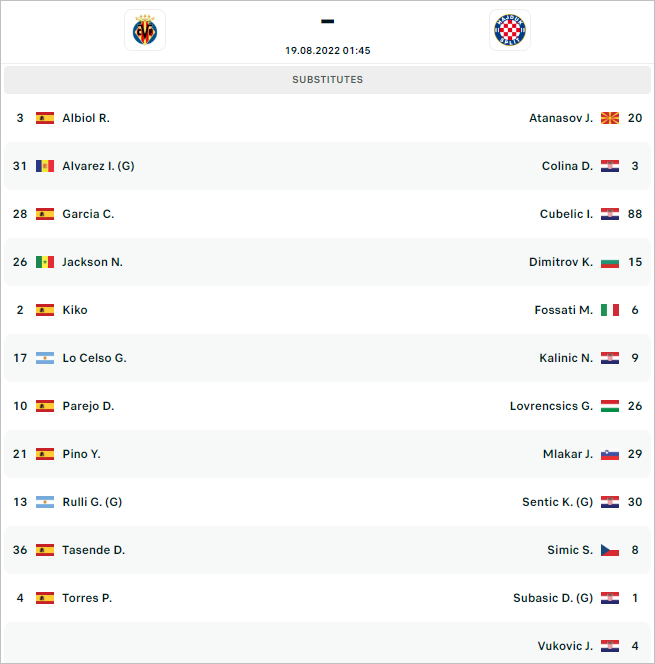Image resolution: width=655 pixels, height=664 pixels.
Task: Click the SUBSTITUTES section header
Action: pos(327,80)
